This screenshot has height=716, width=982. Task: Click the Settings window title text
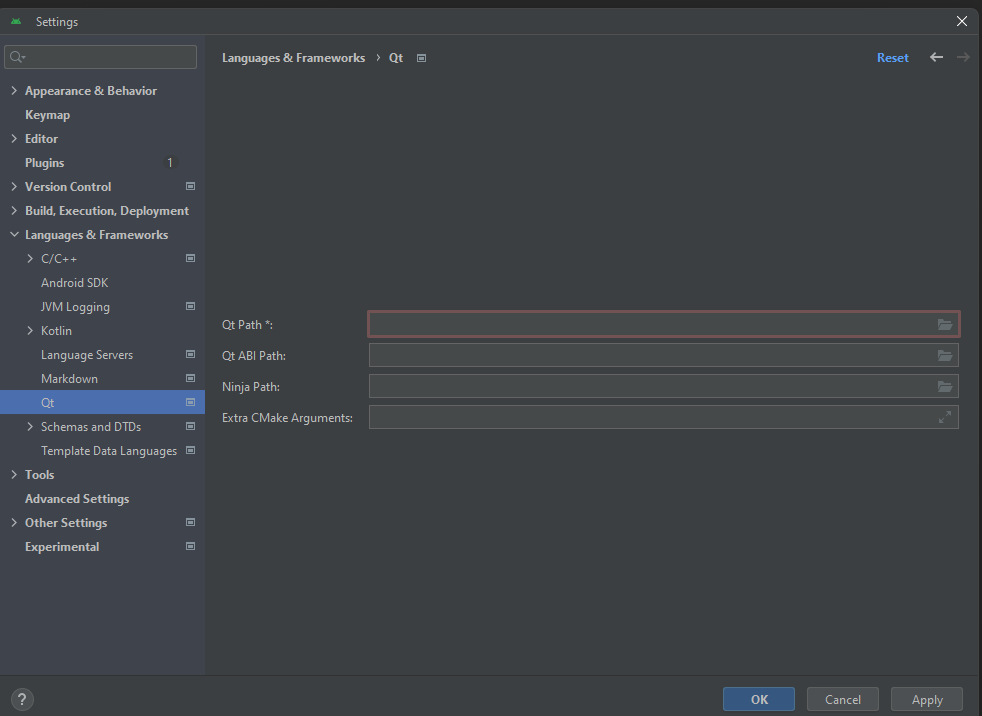[x=57, y=22]
